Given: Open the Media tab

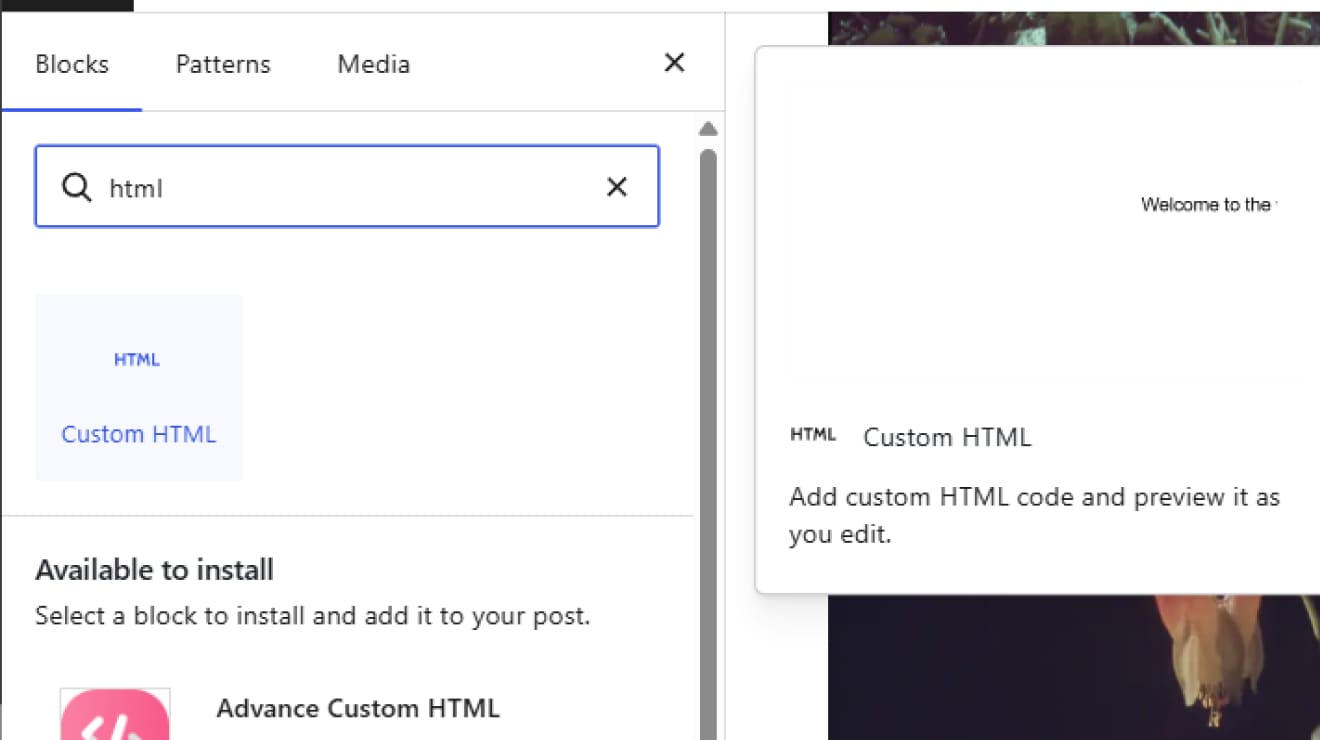Looking at the screenshot, I should 373,64.
